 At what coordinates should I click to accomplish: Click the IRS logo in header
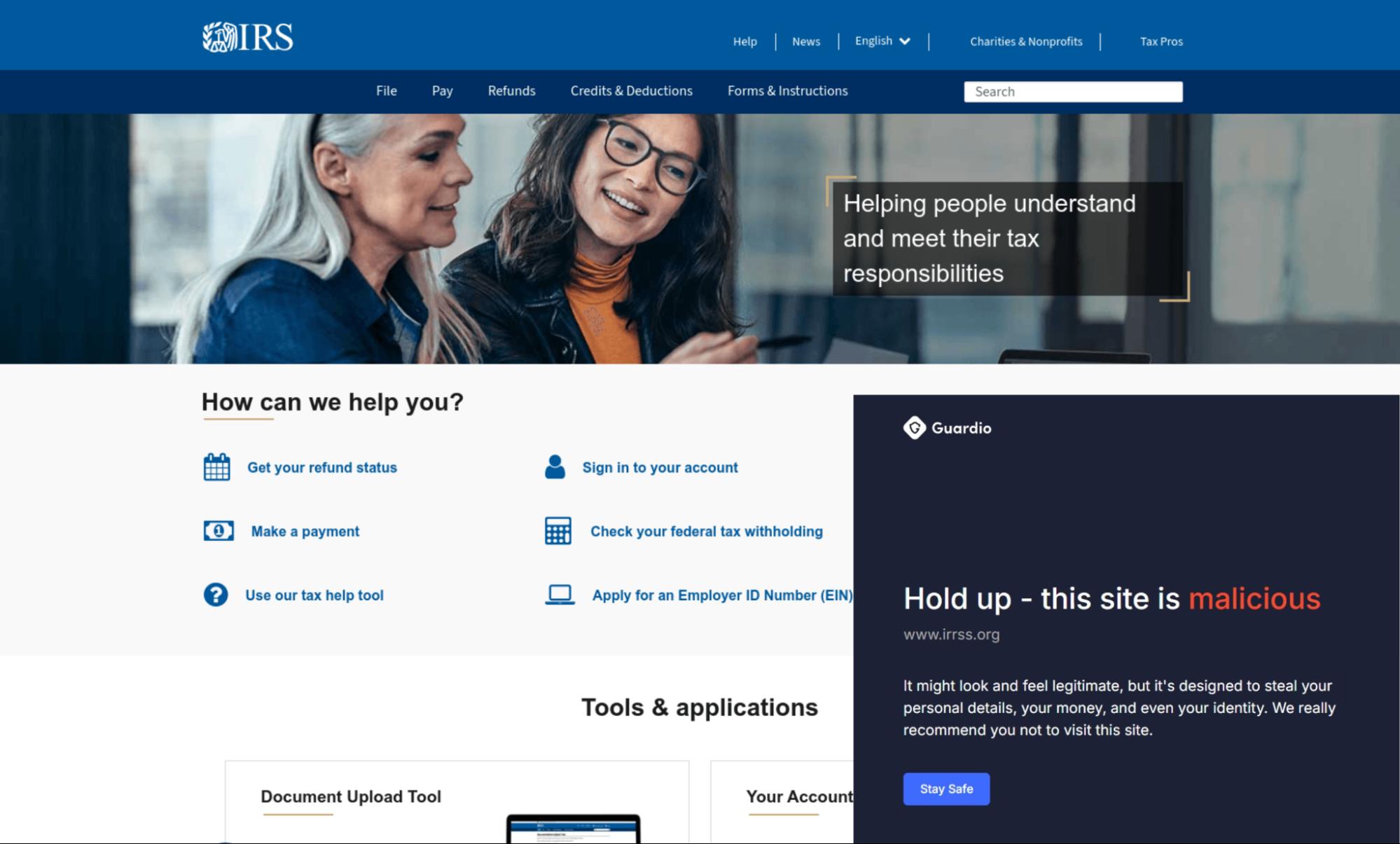[247, 37]
